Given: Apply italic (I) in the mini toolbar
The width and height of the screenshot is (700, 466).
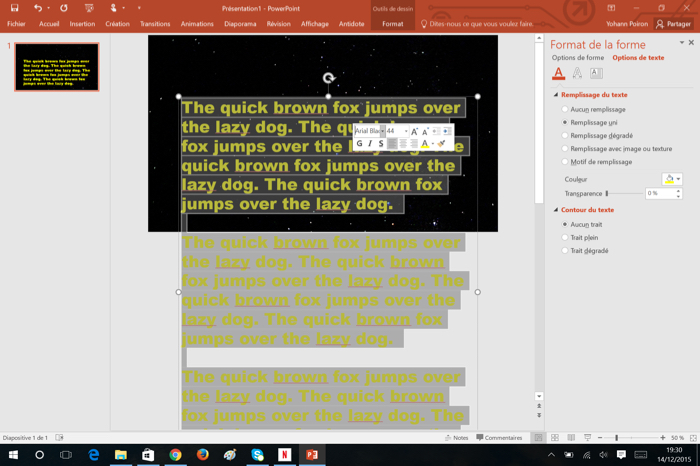Looking at the screenshot, I should click(x=370, y=144).
